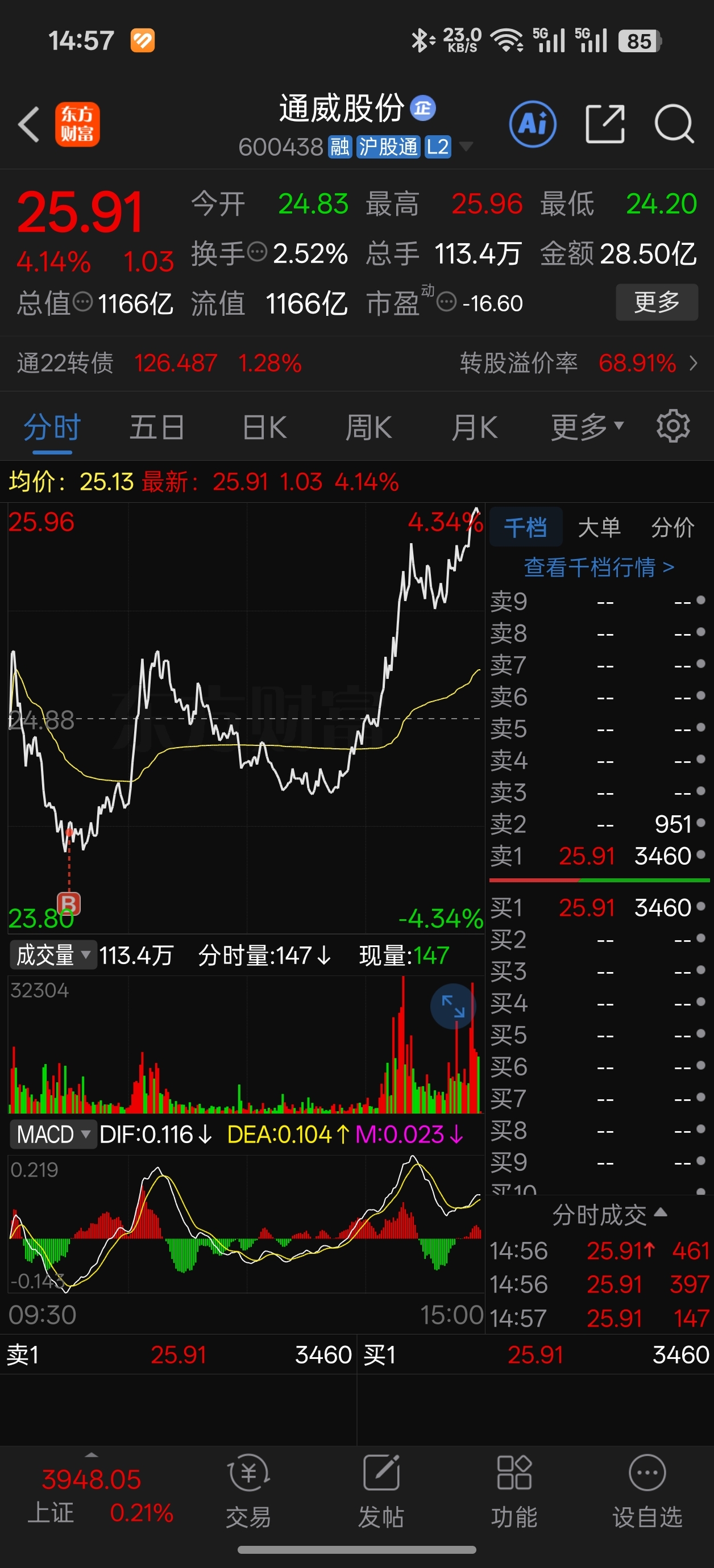Select the 大单 tab
This screenshot has height=1568, width=714.
599,527
